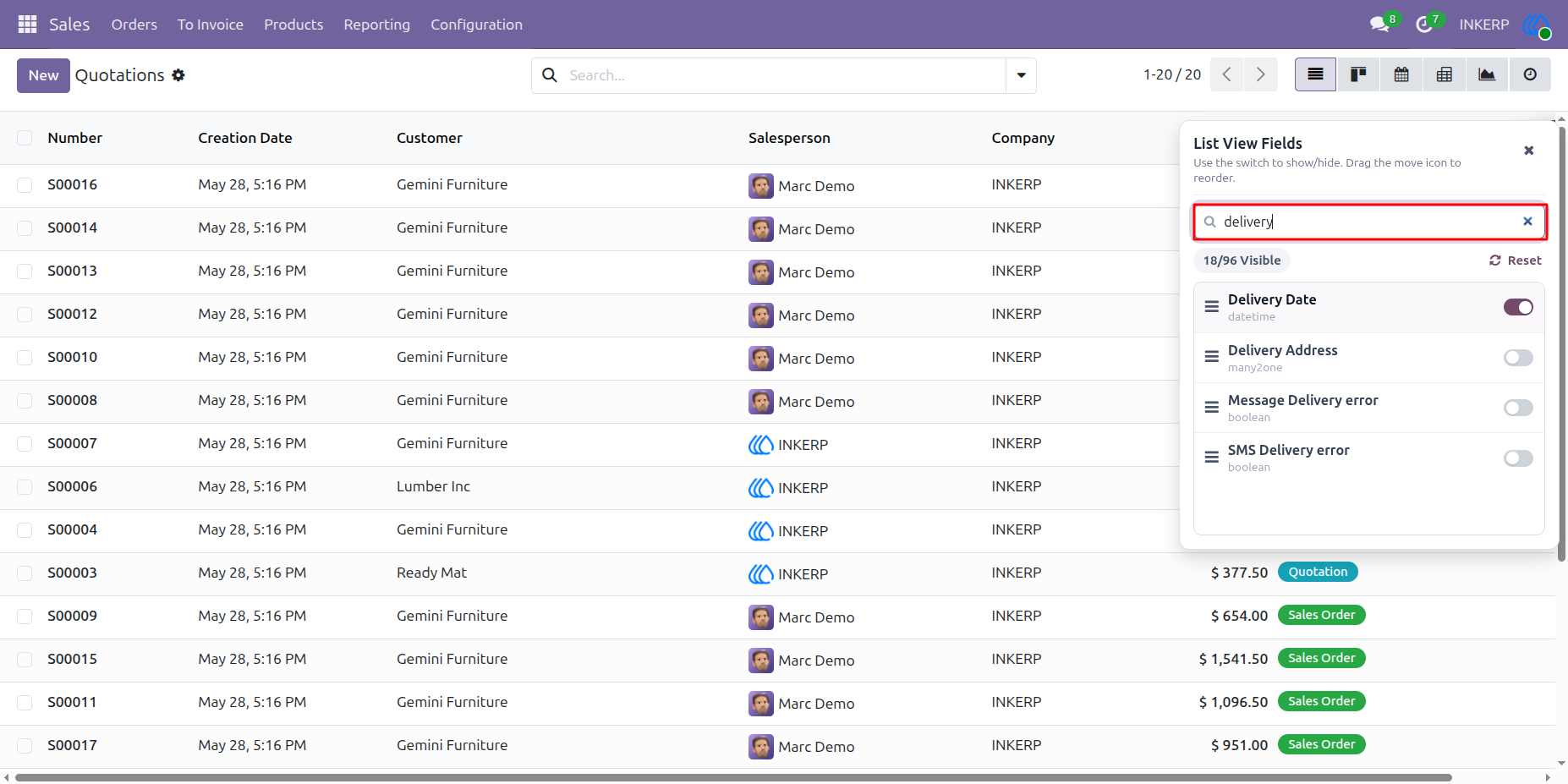
Task: Click the drag handle of Delivery Address
Action: [x=1211, y=357]
